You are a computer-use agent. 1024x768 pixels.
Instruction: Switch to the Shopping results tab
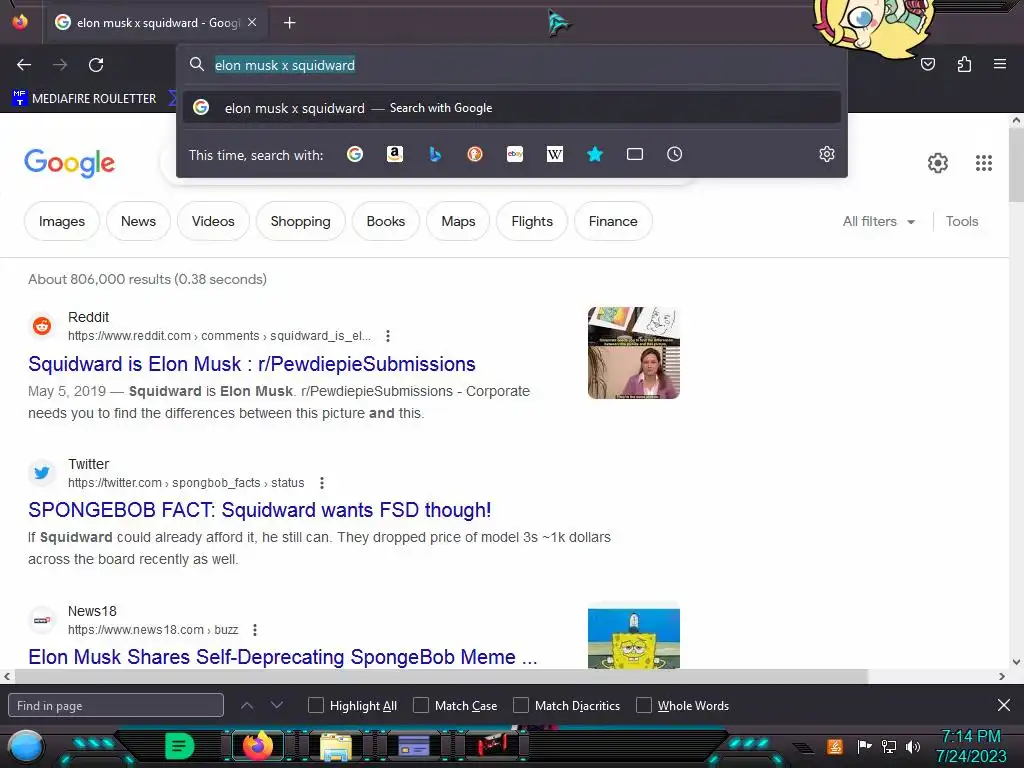pyautogui.click(x=300, y=221)
